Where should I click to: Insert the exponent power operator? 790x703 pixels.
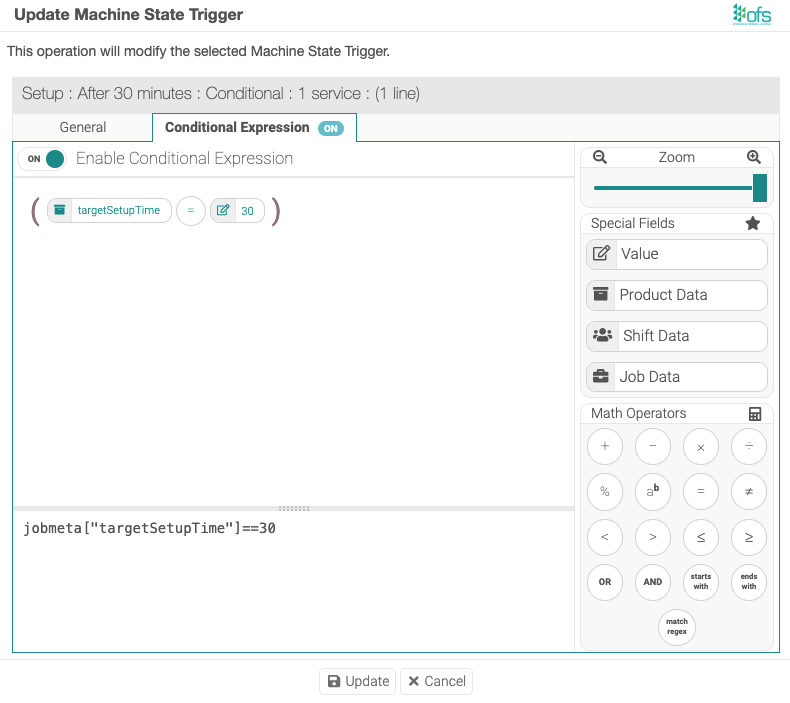(653, 492)
